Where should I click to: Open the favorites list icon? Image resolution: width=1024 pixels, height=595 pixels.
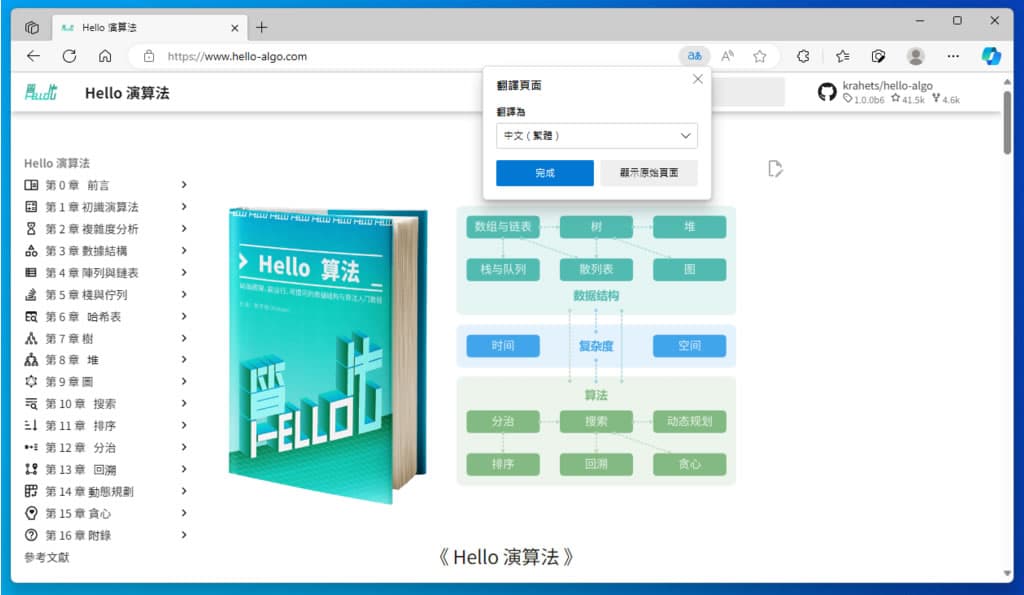pyautogui.click(x=842, y=56)
